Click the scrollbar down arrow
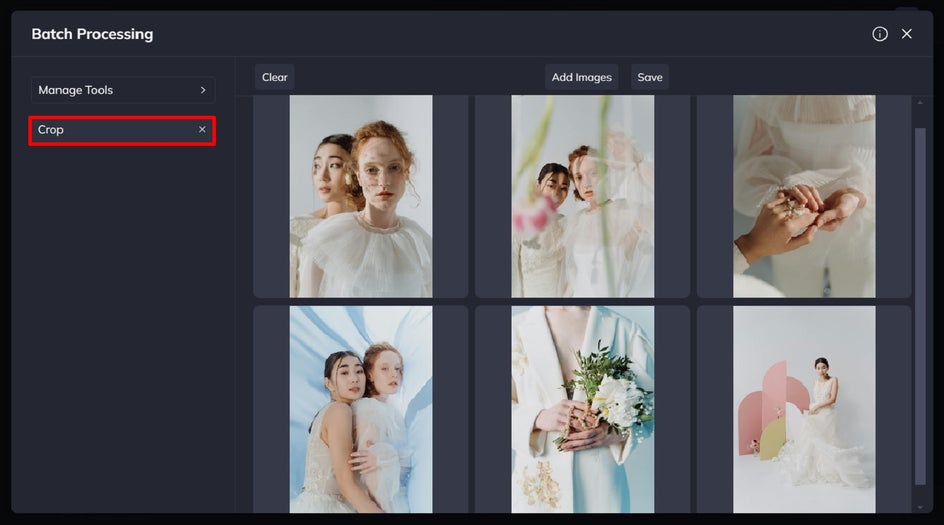 920,508
